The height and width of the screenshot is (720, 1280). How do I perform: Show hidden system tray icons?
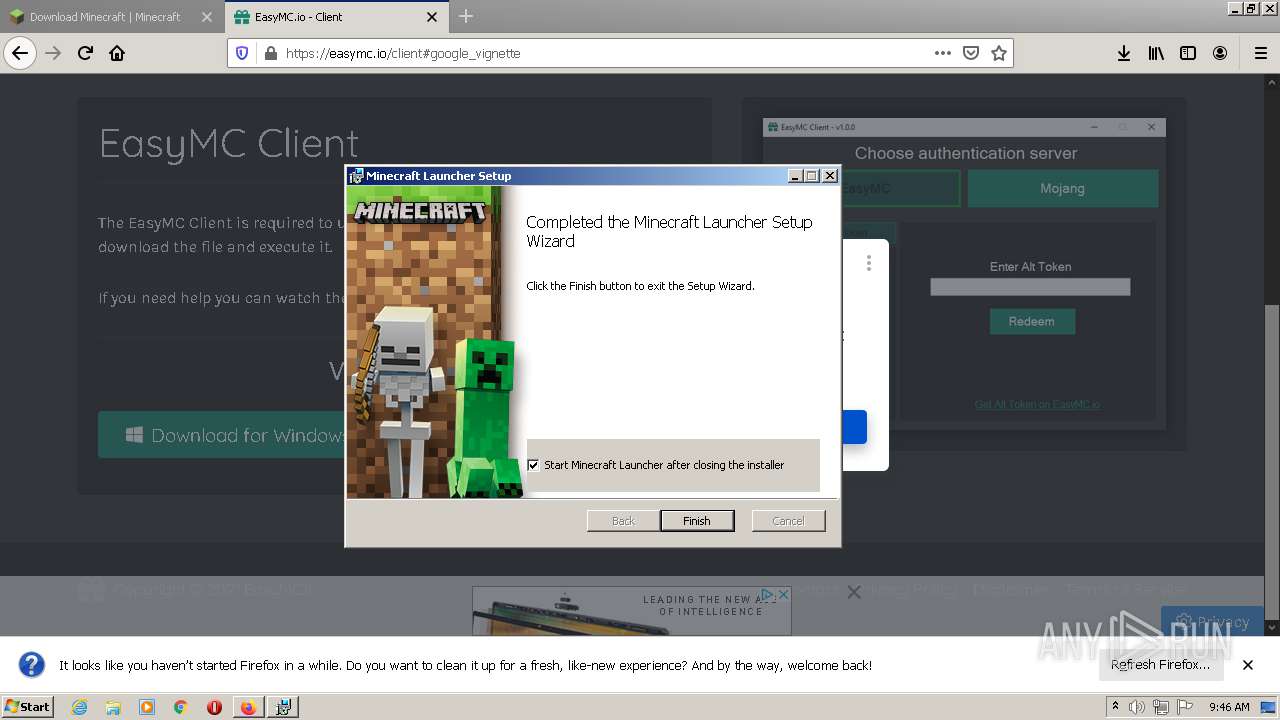(x=1116, y=707)
